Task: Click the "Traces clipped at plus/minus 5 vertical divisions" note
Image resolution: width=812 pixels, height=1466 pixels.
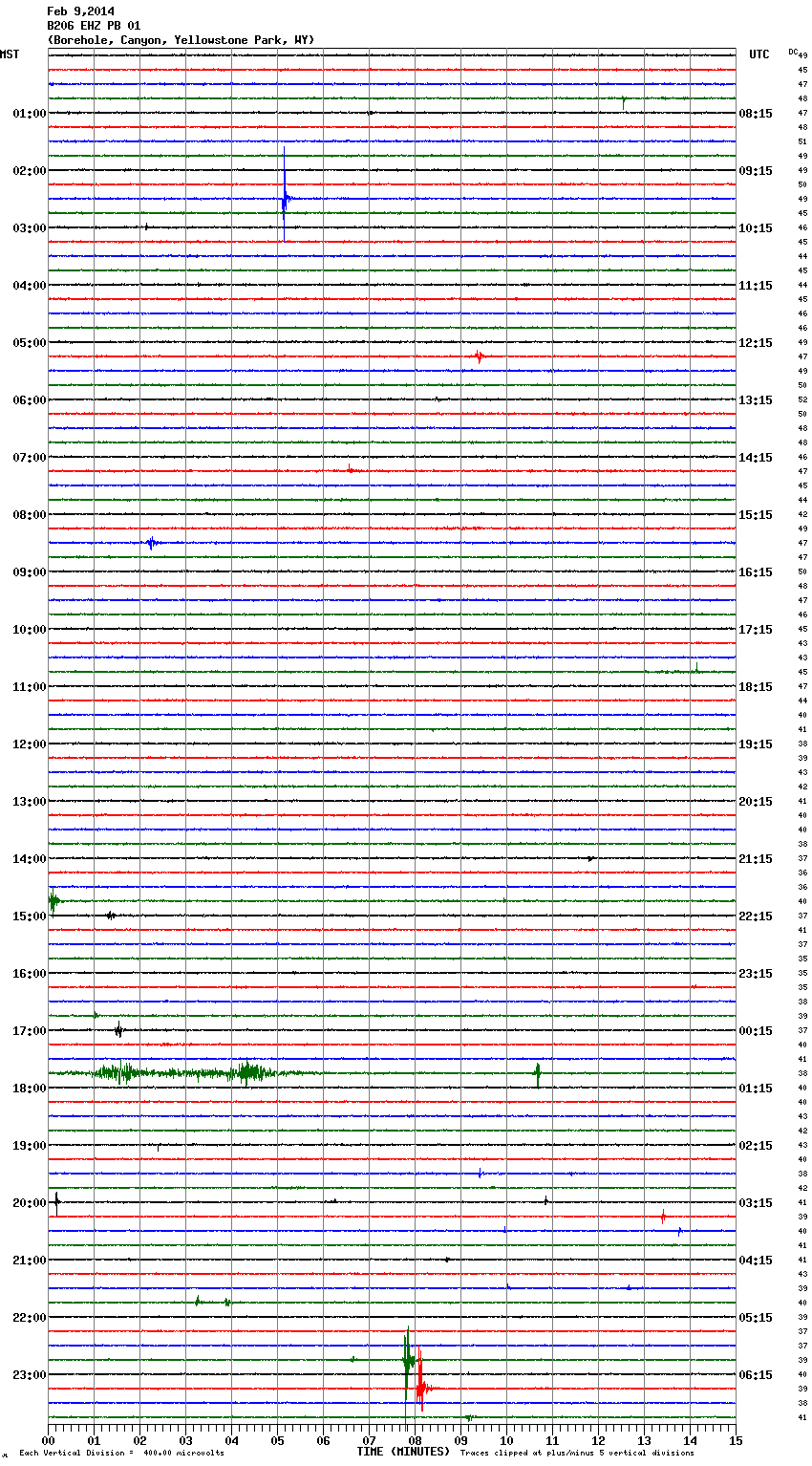Action: [577, 1454]
